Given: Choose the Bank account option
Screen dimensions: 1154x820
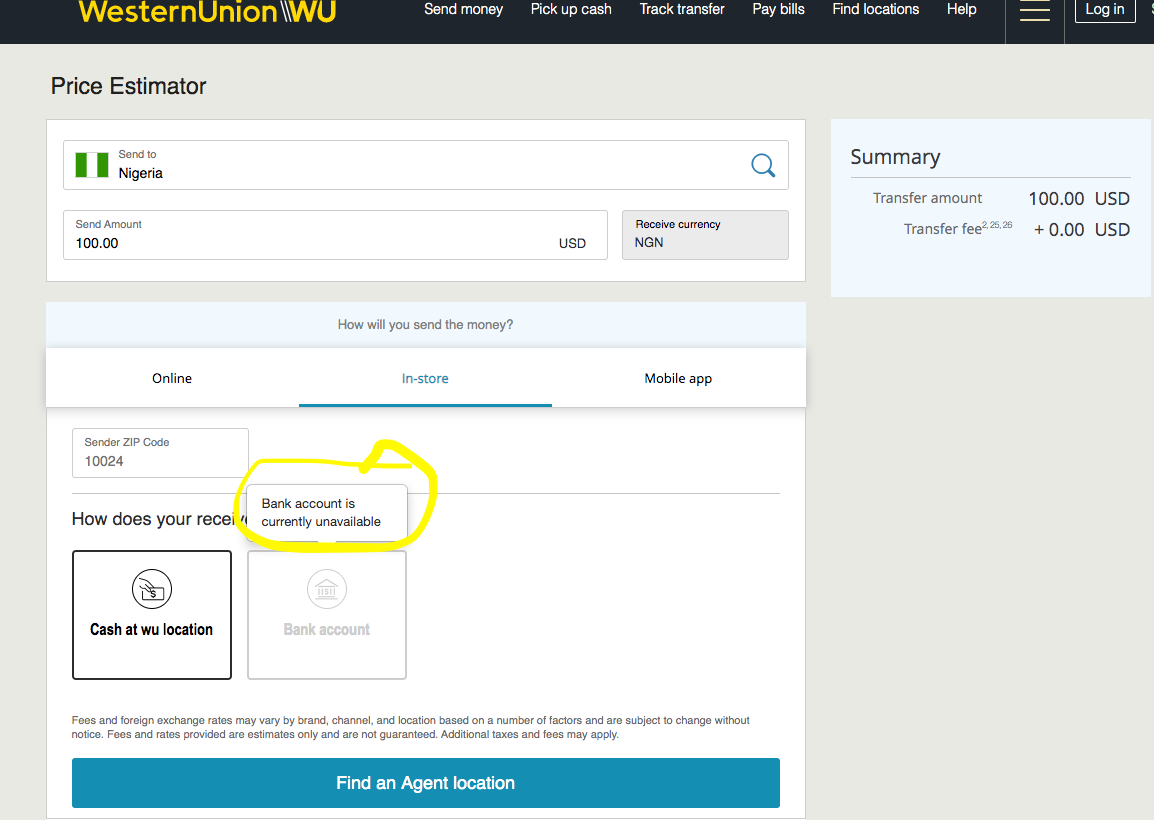Looking at the screenshot, I should pos(327,615).
